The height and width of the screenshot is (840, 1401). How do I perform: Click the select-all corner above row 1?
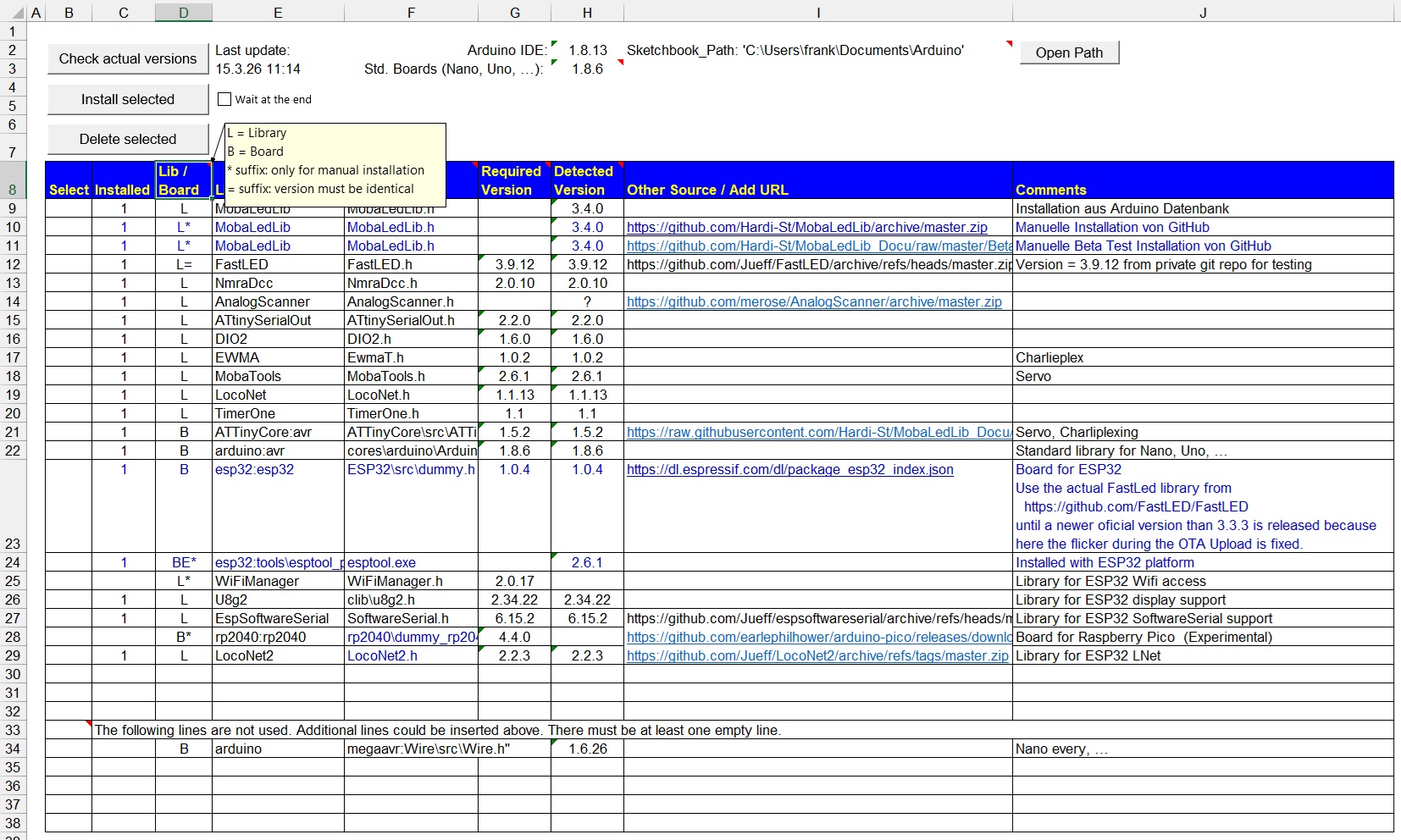pyautogui.click(x=13, y=13)
